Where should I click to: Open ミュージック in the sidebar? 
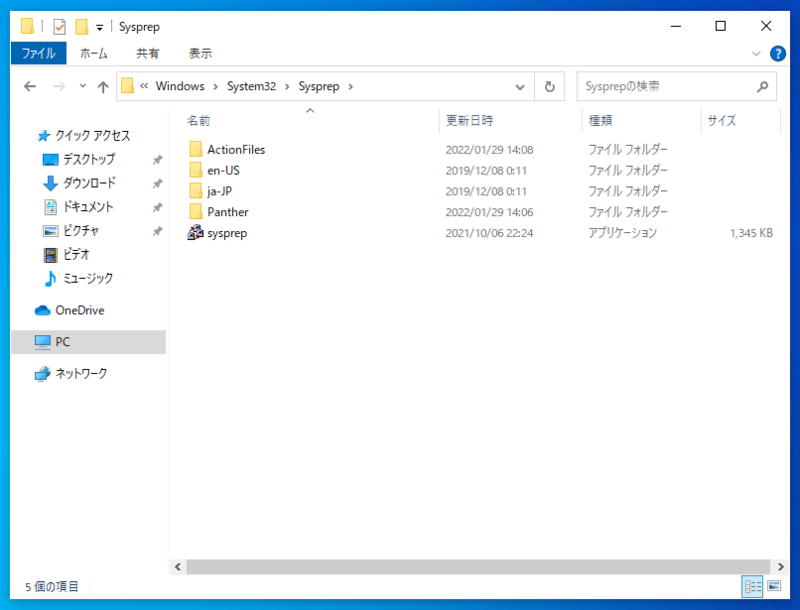tap(88, 278)
